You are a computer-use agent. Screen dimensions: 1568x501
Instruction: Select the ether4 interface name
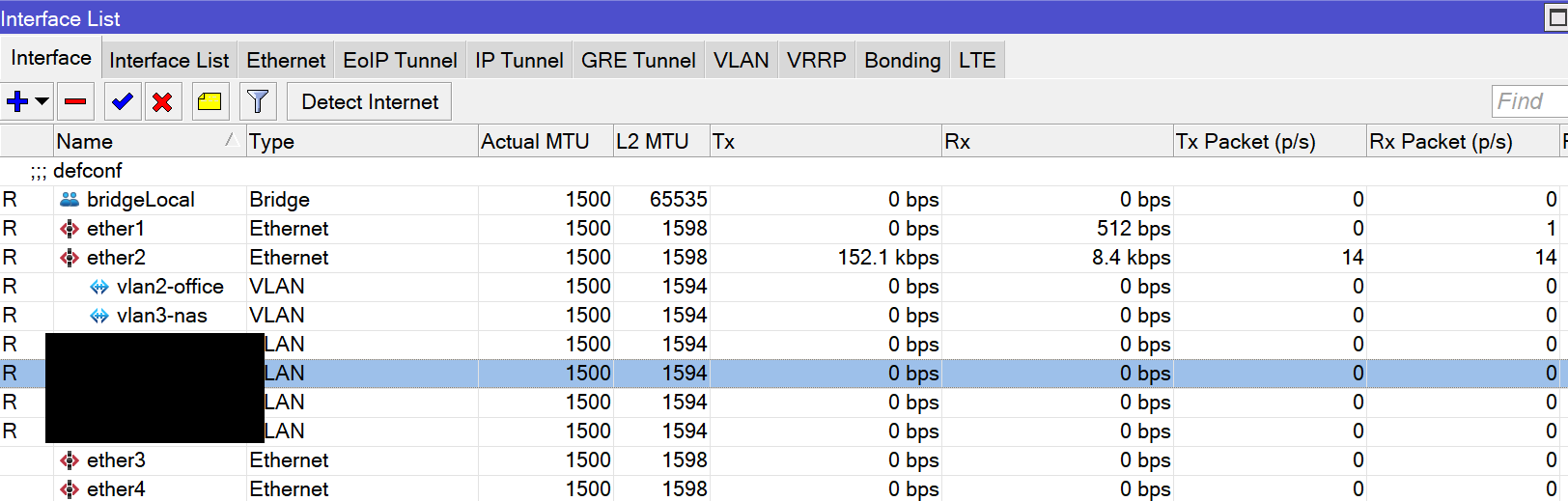point(116,489)
